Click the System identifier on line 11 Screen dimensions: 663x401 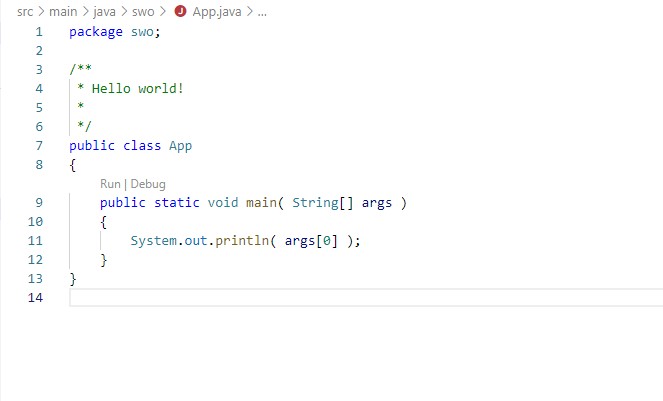pyautogui.click(x=153, y=241)
